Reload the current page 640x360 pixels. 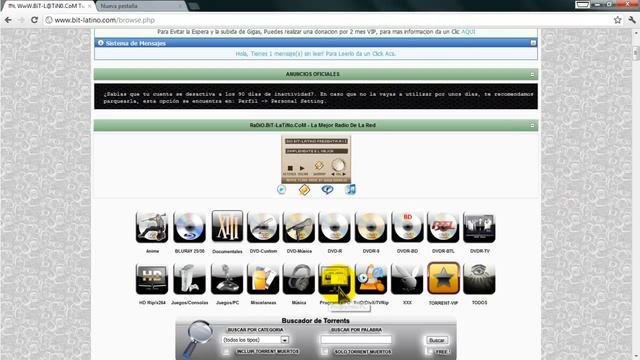click(x=34, y=20)
